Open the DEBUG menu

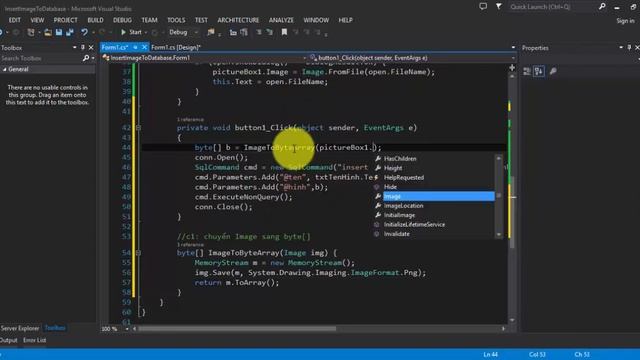[x=122, y=20]
